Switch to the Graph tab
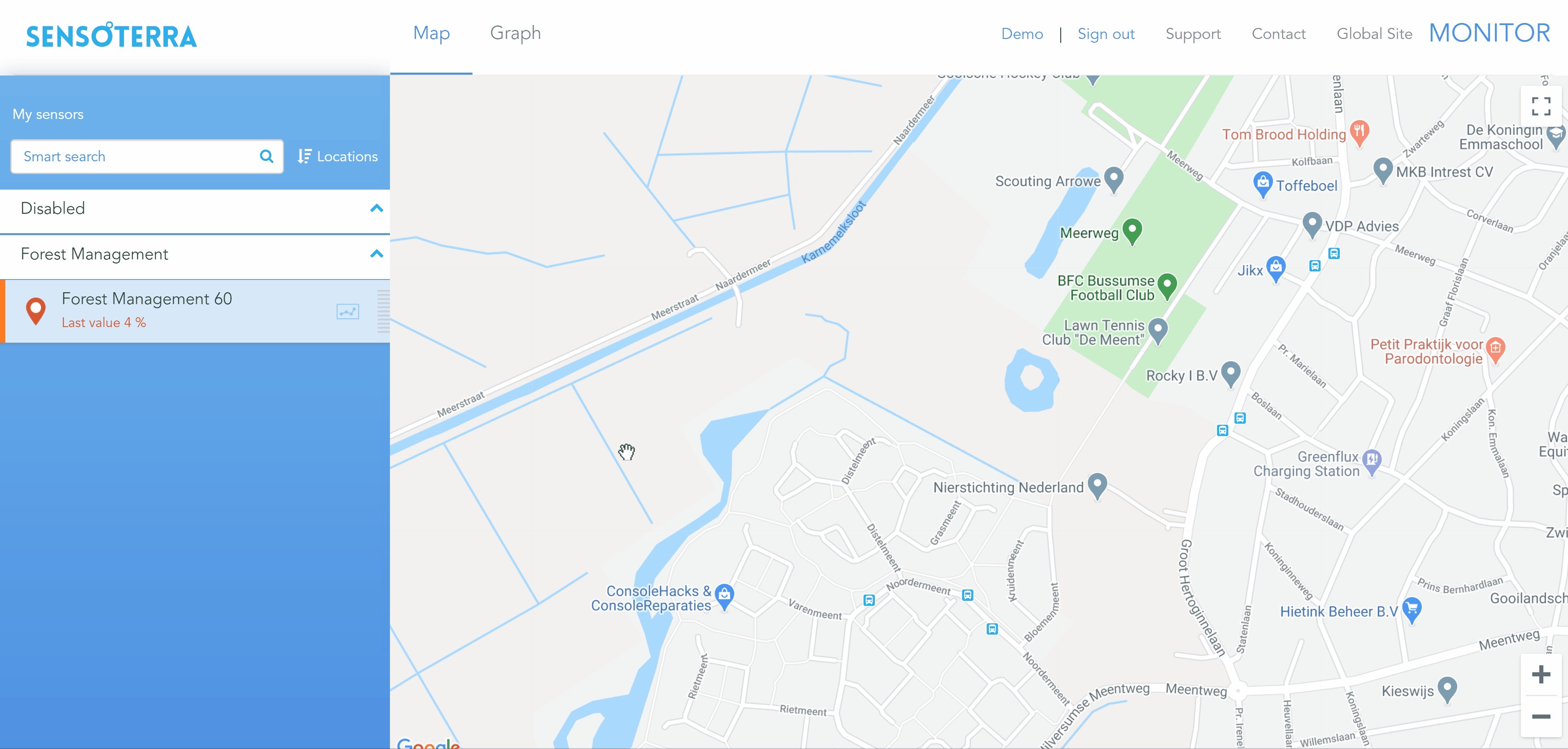Screen dimensions: 1568x749 (x=516, y=34)
